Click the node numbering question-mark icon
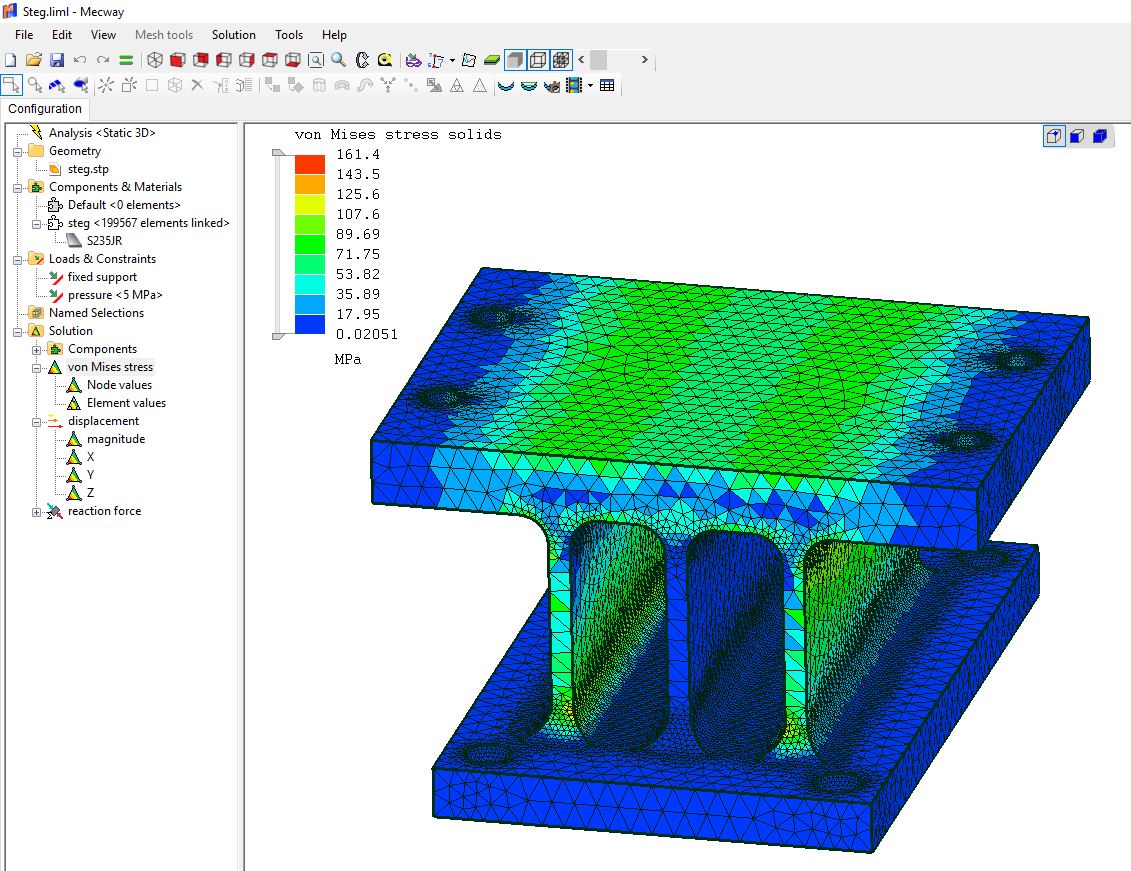This screenshot has width=1131, height=871. pyautogui.click(x=436, y=60)
